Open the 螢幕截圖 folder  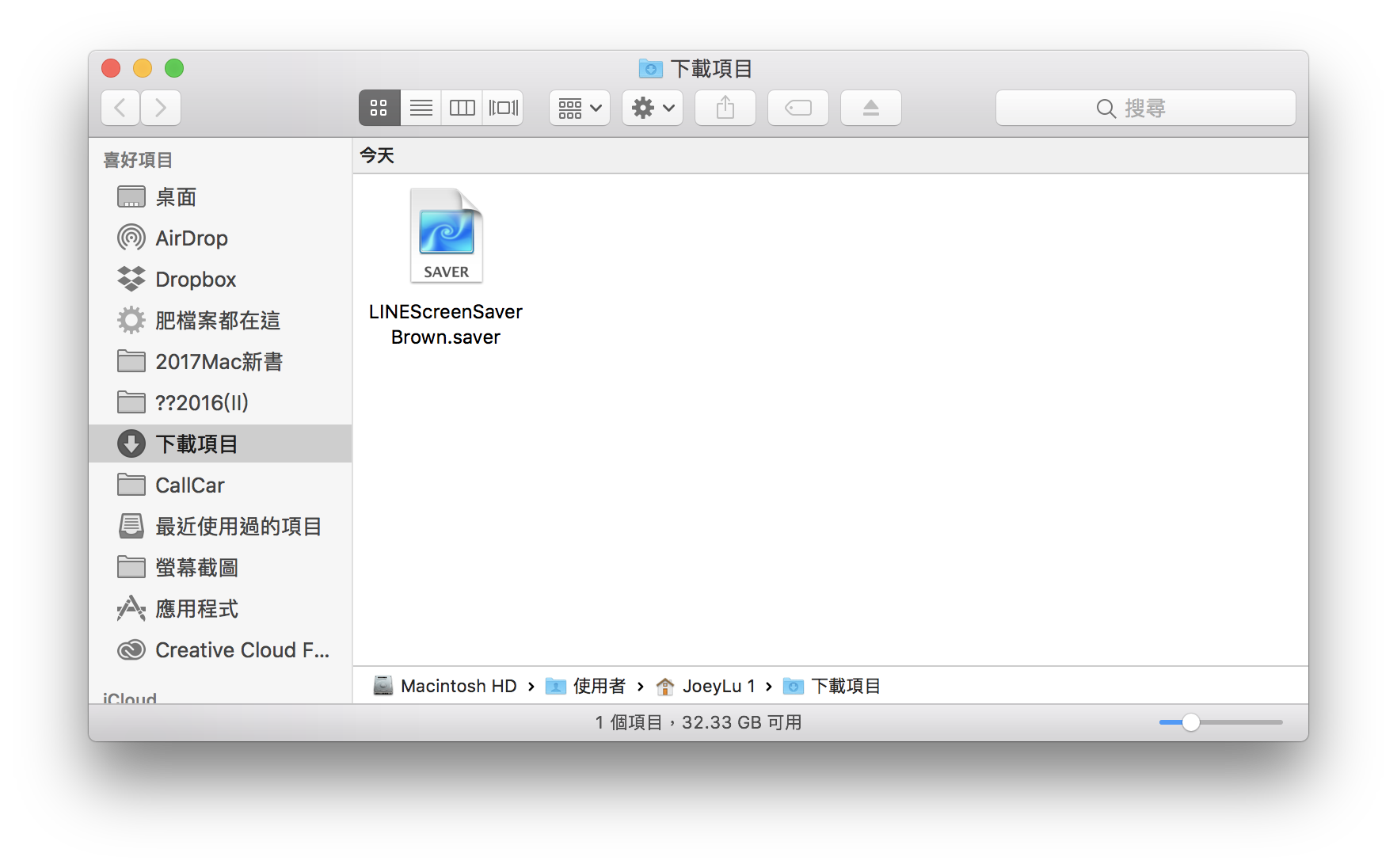tap(220, 568)
